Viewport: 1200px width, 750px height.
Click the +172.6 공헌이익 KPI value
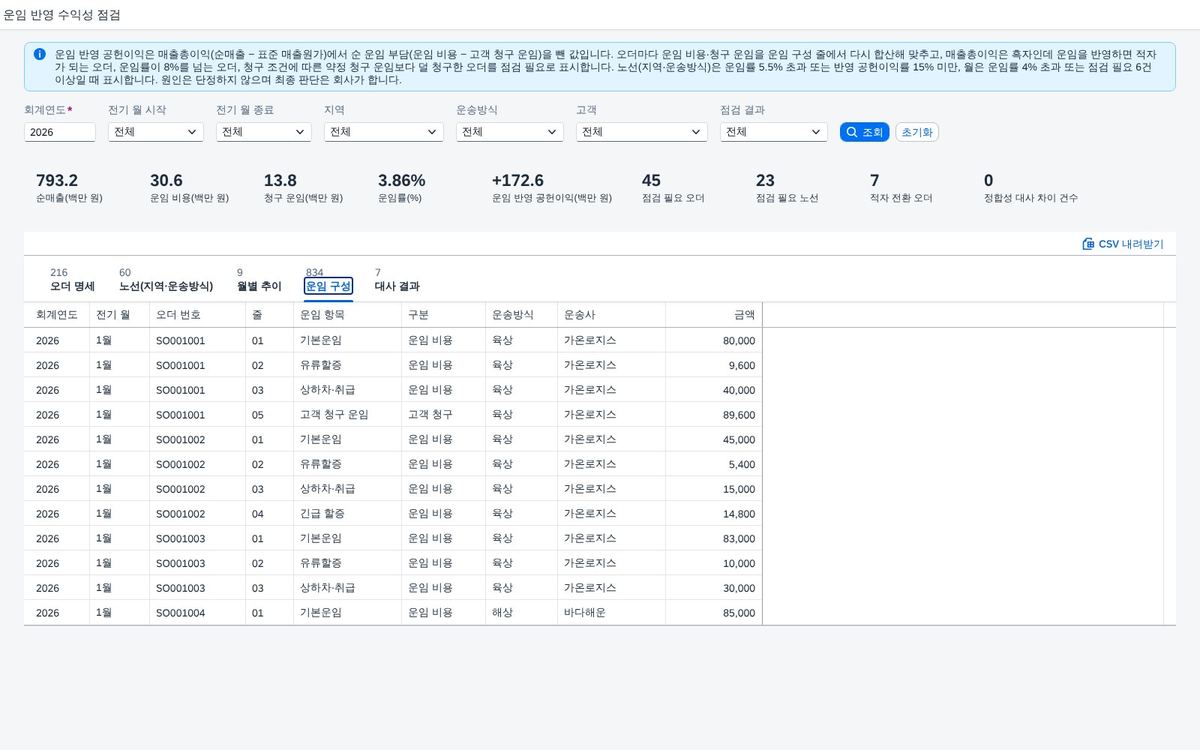pyautogui.click(x=518, y=180)
